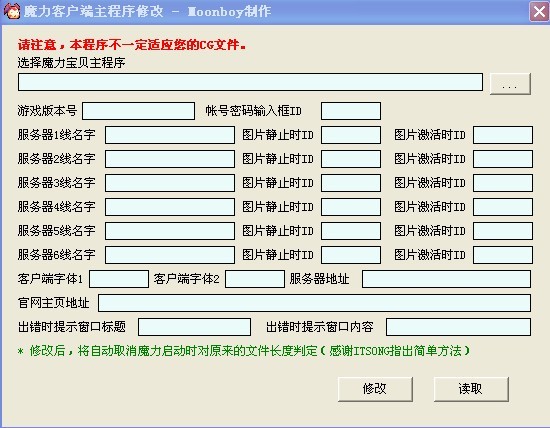Click the 客户端字体1 input field

point(119,279)
